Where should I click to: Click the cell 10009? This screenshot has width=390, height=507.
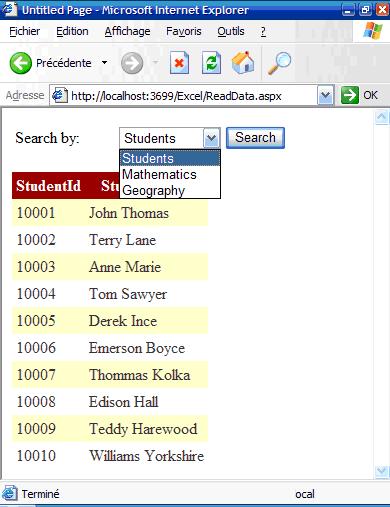pos(36,429)
